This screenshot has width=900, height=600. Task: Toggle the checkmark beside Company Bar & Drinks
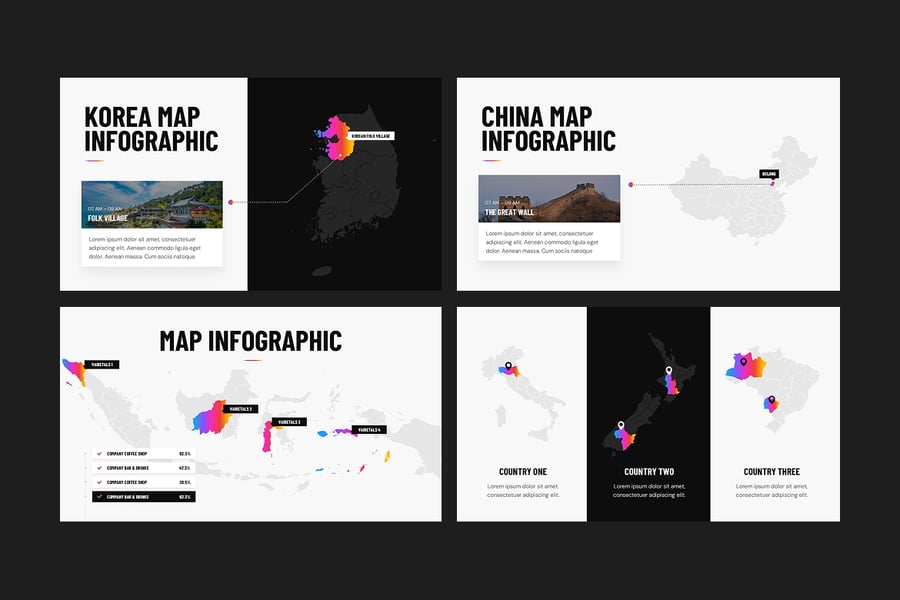99,467
